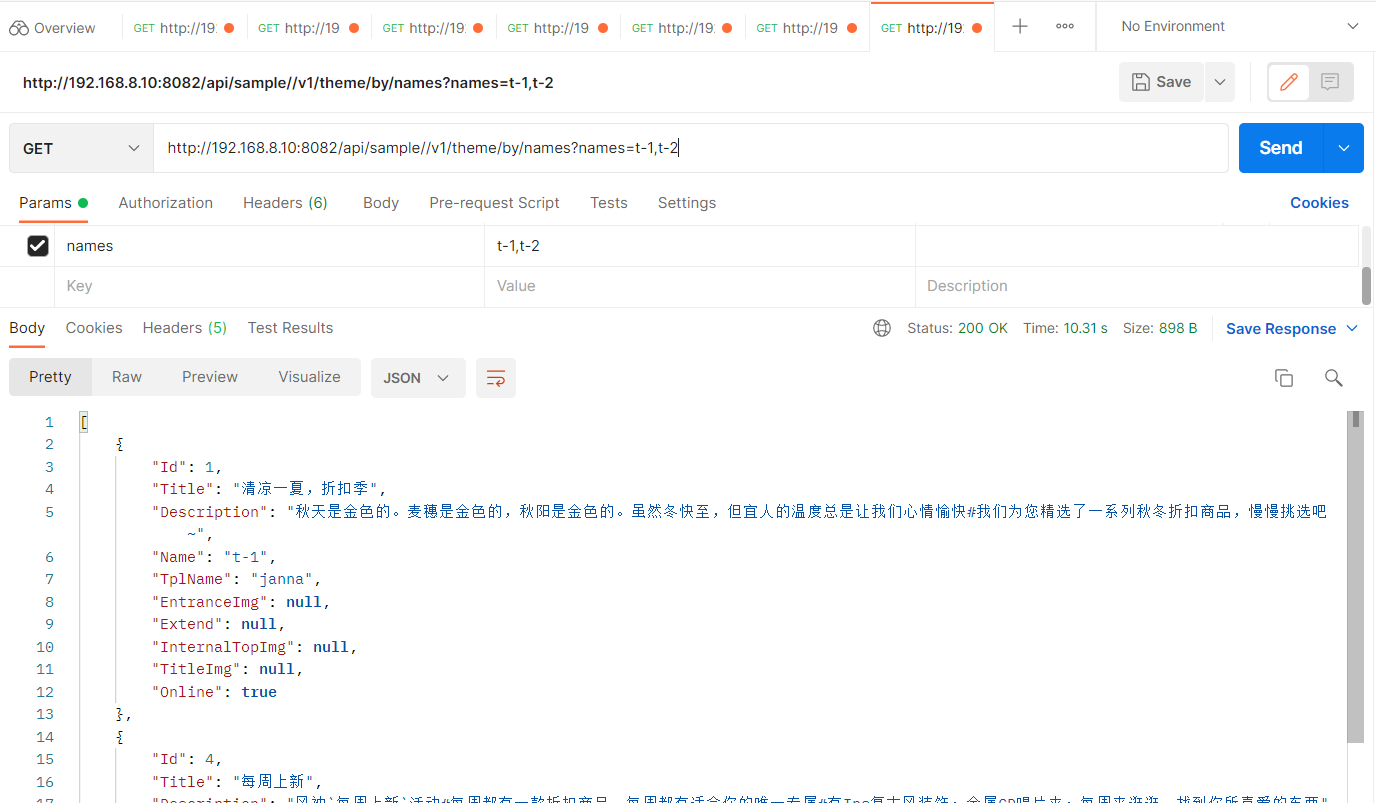Image resolution: width=1376 pixels, height=803 pixels.
Task: Open the GET method dropdown
Action: [x=80, y=147]
